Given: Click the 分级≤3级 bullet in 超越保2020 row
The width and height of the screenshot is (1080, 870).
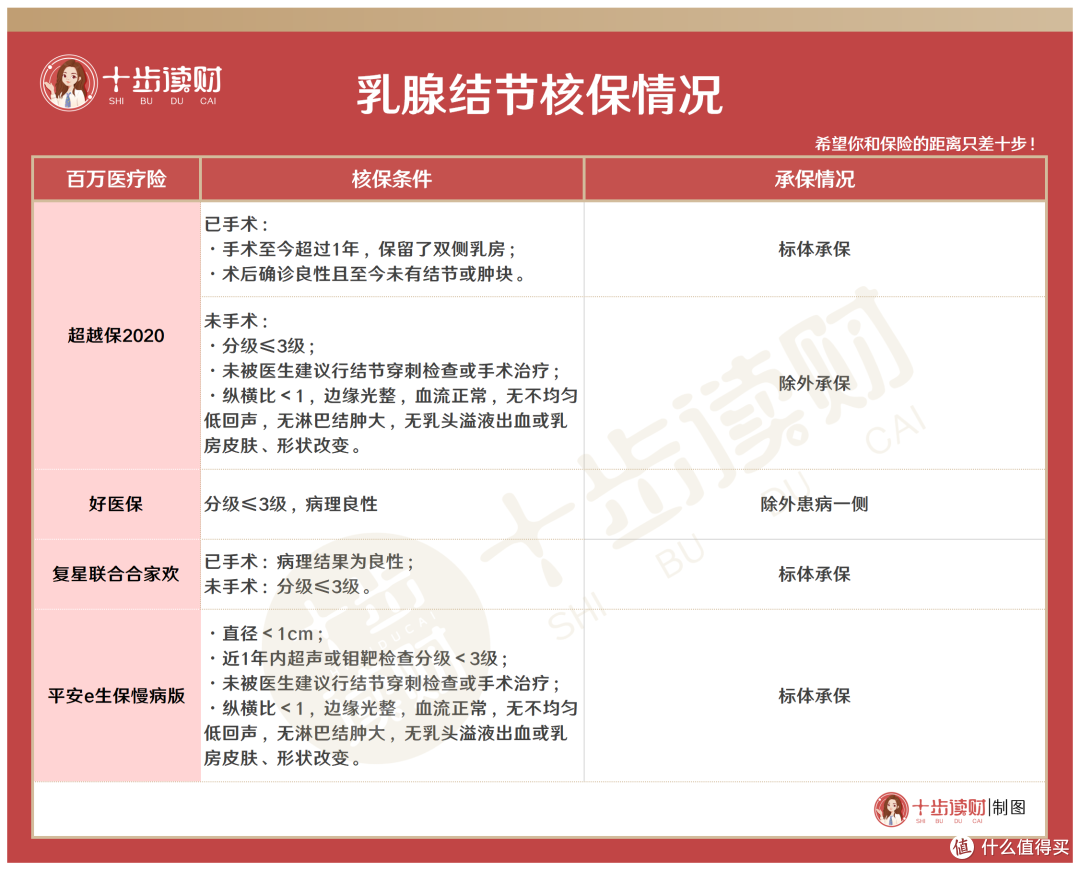Looking at the screenshot, I should pos(261,346).
